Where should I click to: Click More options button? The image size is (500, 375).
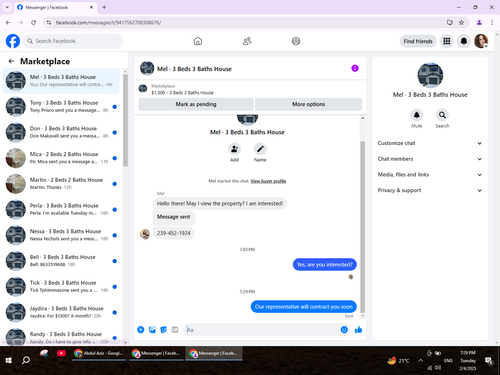tap(308, 104)
